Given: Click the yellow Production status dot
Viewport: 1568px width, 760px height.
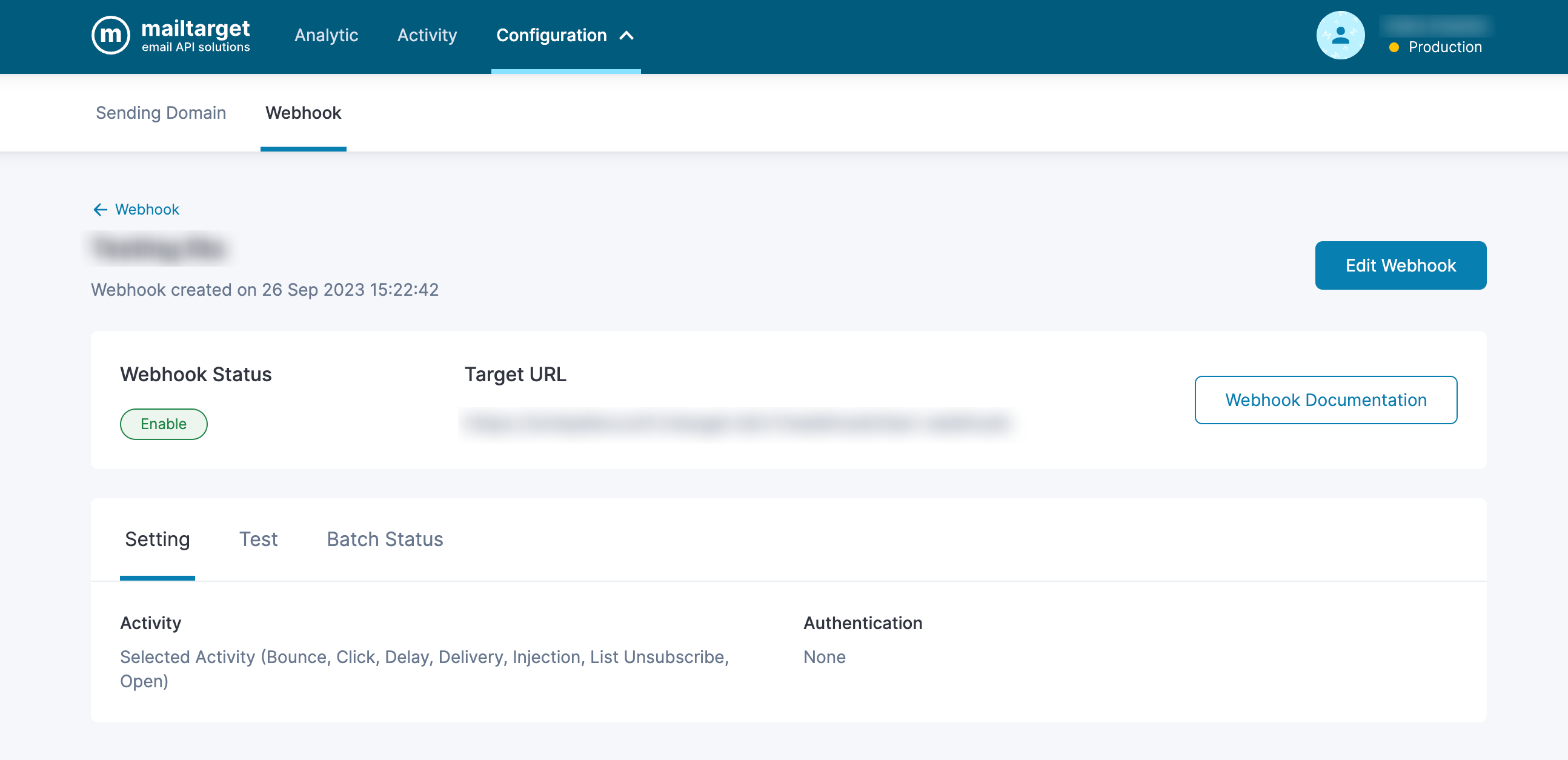Looking at the screenshot, I should coord(1394,47).
